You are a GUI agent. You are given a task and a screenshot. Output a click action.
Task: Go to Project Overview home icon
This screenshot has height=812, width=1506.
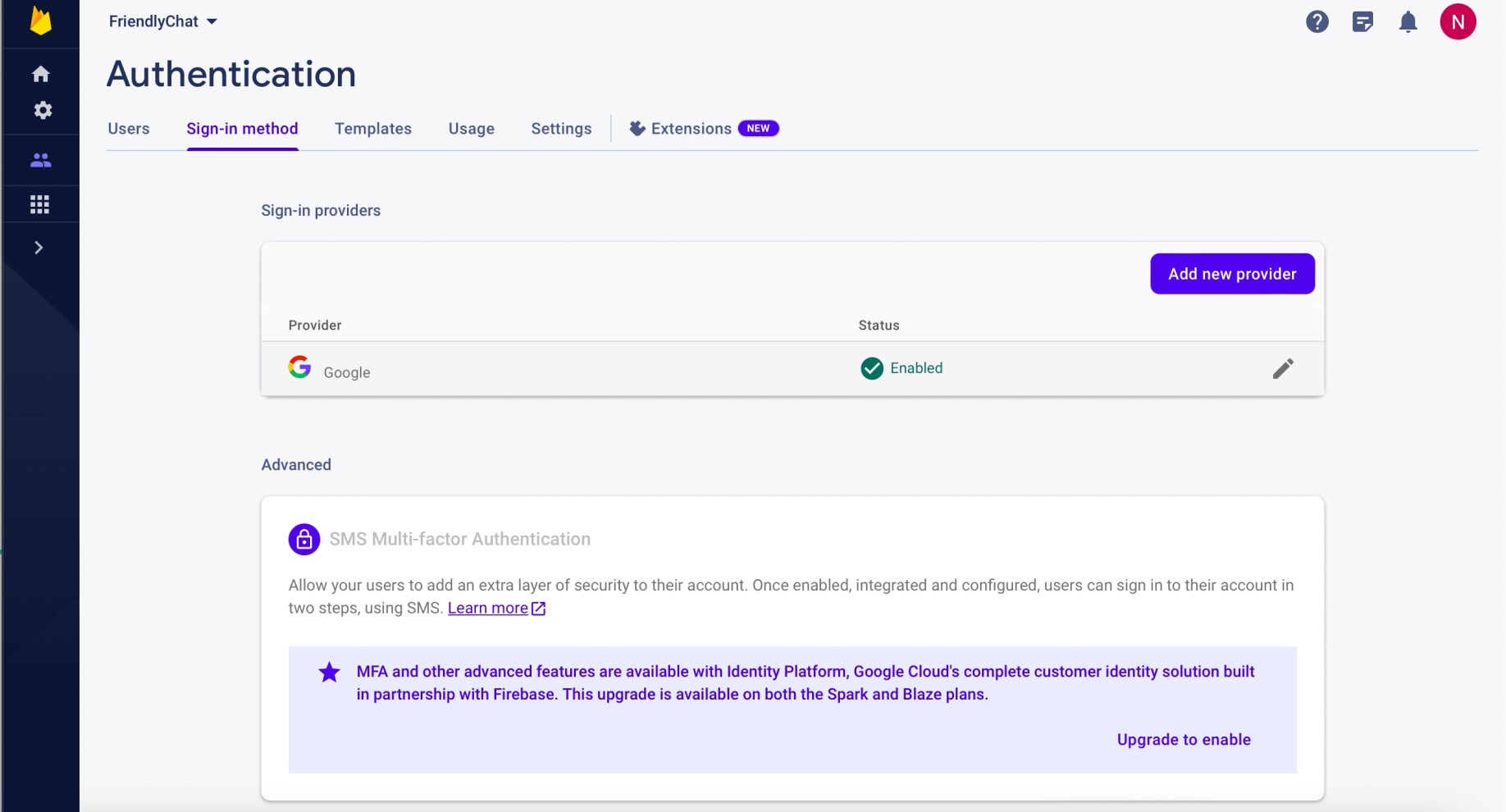click(41, 75)
